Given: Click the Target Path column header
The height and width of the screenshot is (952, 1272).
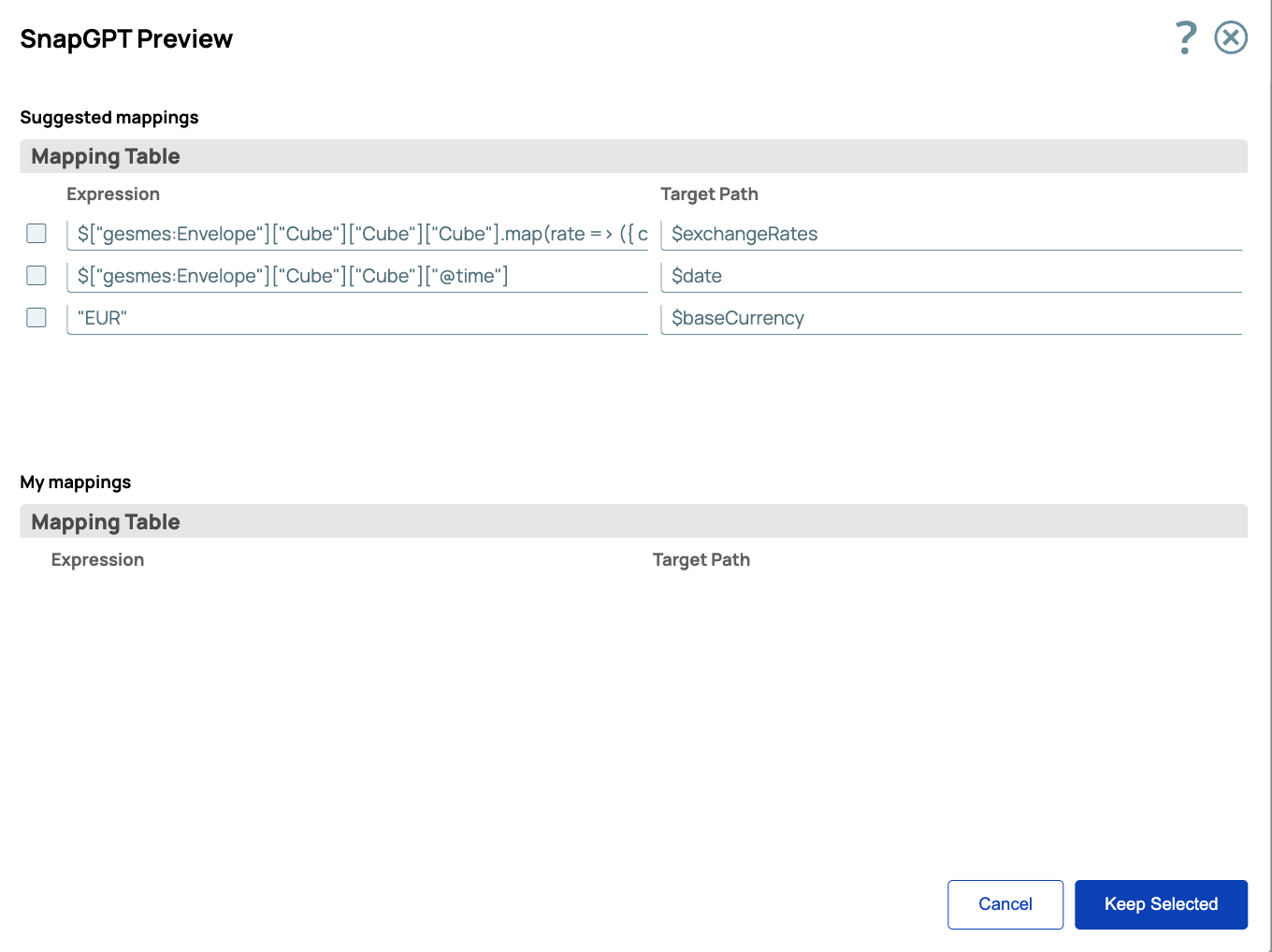Looking at the screenshot, I should coord(710,194).
